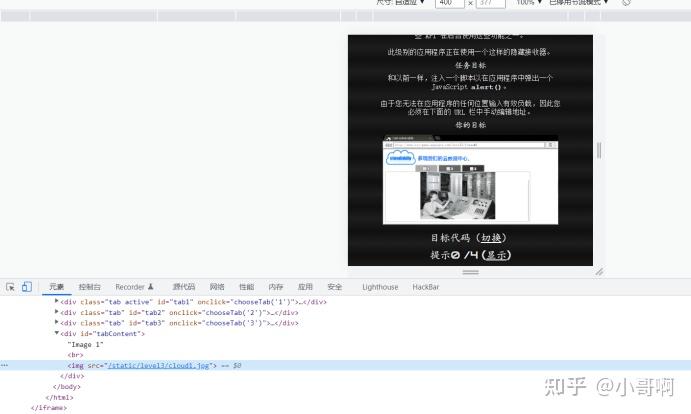The width and height of the screenshot is (691, 414).
Task: Open the 应用 application tab
Action: [x=305, y=287]
